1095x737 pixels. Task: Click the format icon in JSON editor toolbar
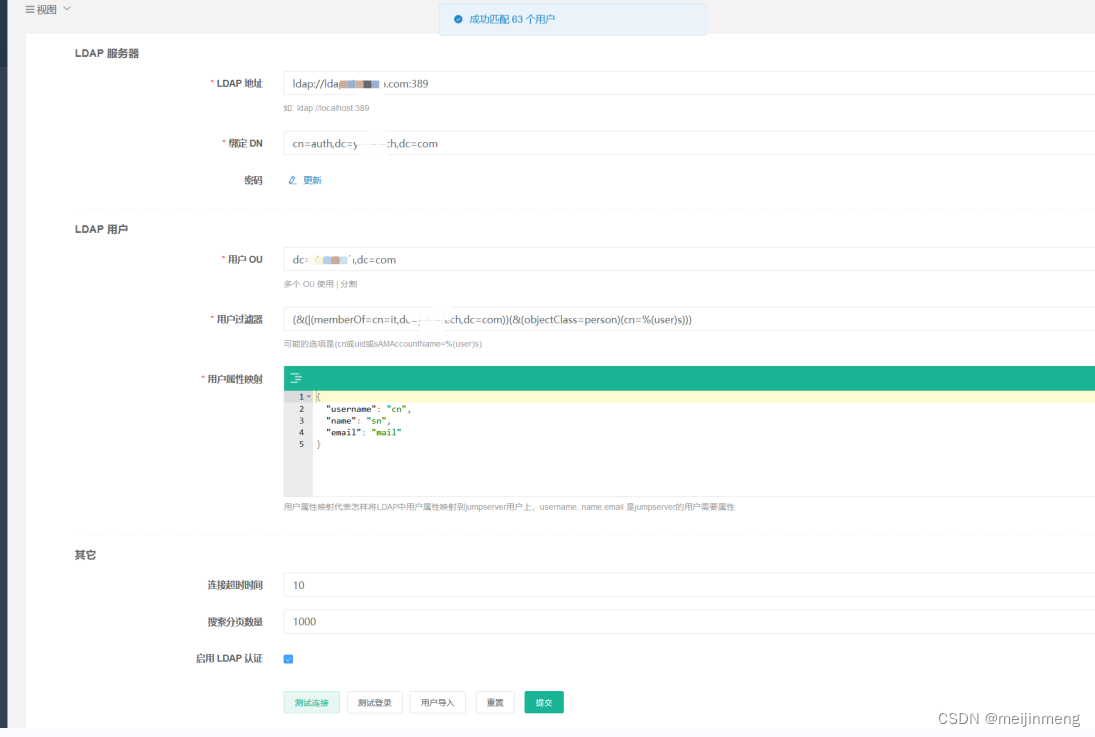[x=296, y=378]
